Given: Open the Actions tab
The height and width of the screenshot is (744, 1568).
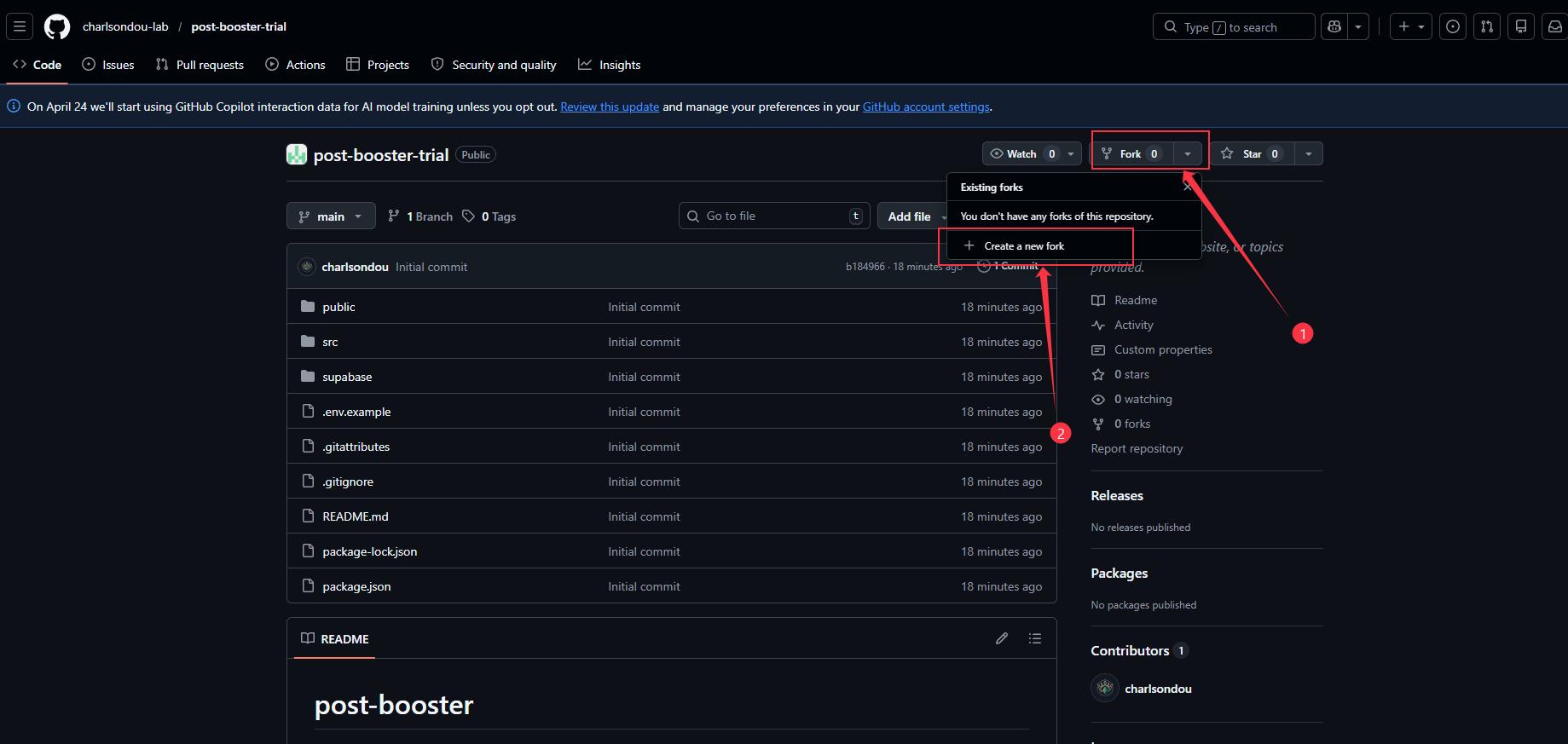Looking at the screenshot, I should pos(295,65).
